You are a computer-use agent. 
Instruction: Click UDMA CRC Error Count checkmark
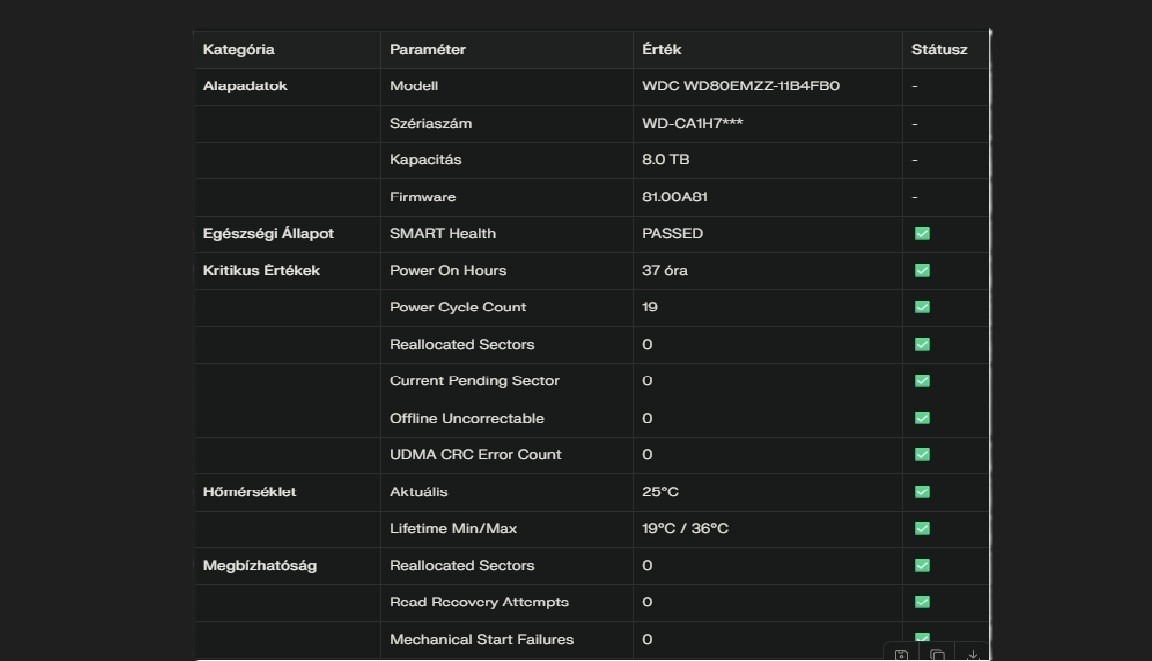point(922,454)
